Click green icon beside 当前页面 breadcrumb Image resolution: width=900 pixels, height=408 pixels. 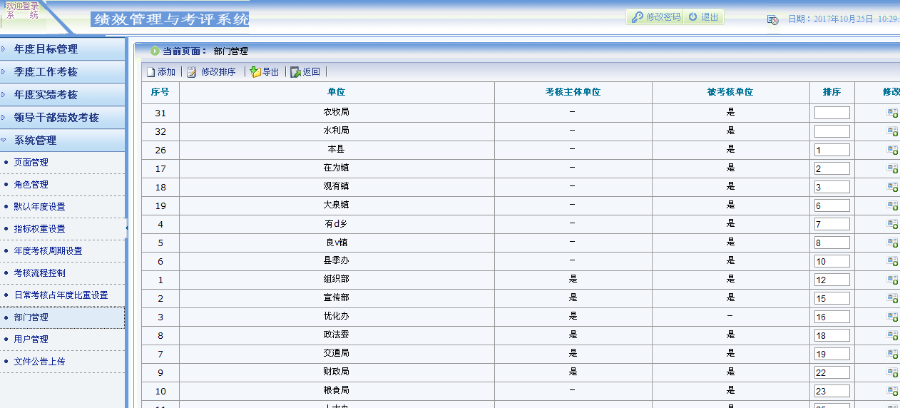[154, 51]
